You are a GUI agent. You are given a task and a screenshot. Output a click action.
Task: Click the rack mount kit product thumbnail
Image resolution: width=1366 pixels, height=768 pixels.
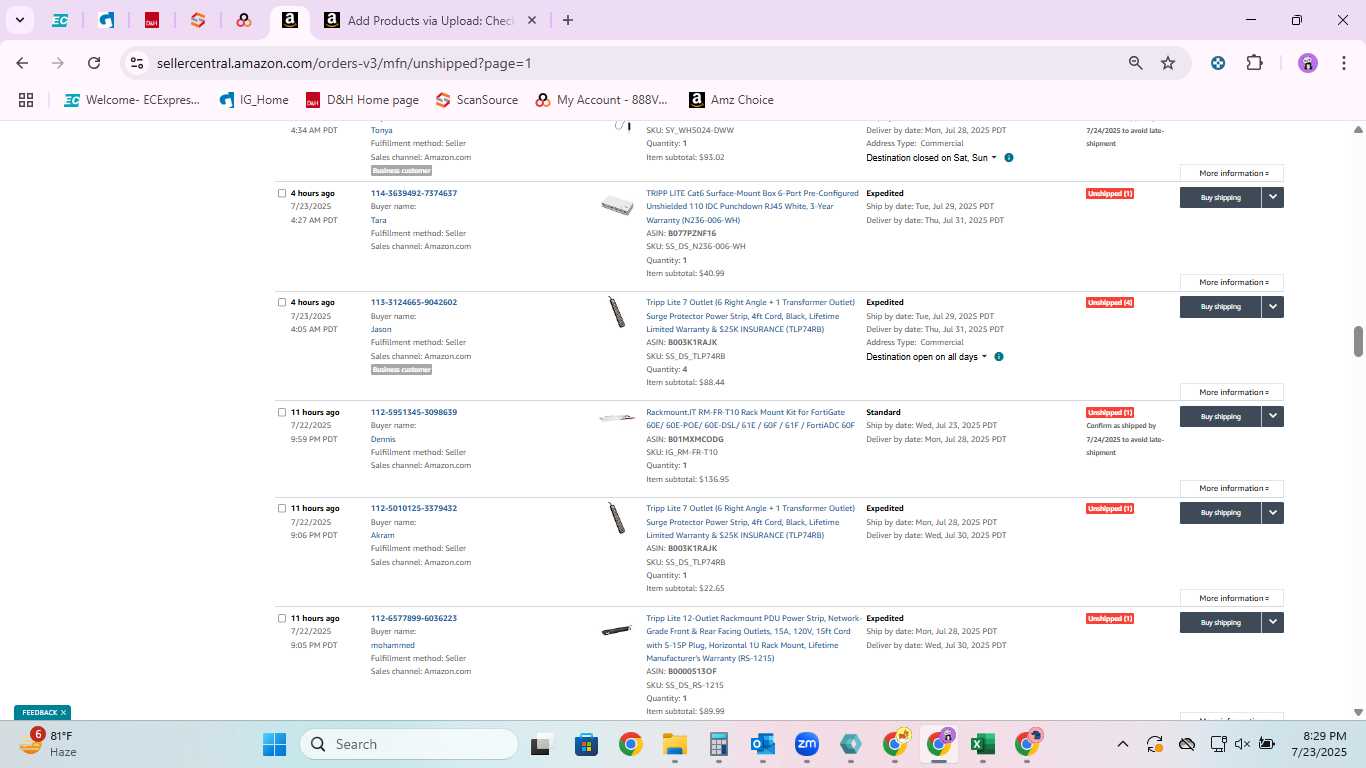click(617, 417)
